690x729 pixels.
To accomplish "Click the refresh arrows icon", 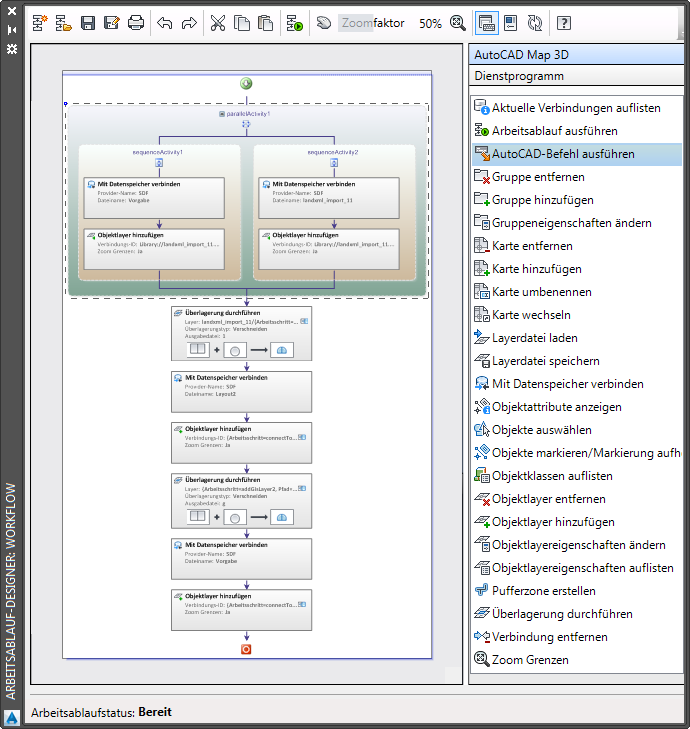I will [535, 23].
